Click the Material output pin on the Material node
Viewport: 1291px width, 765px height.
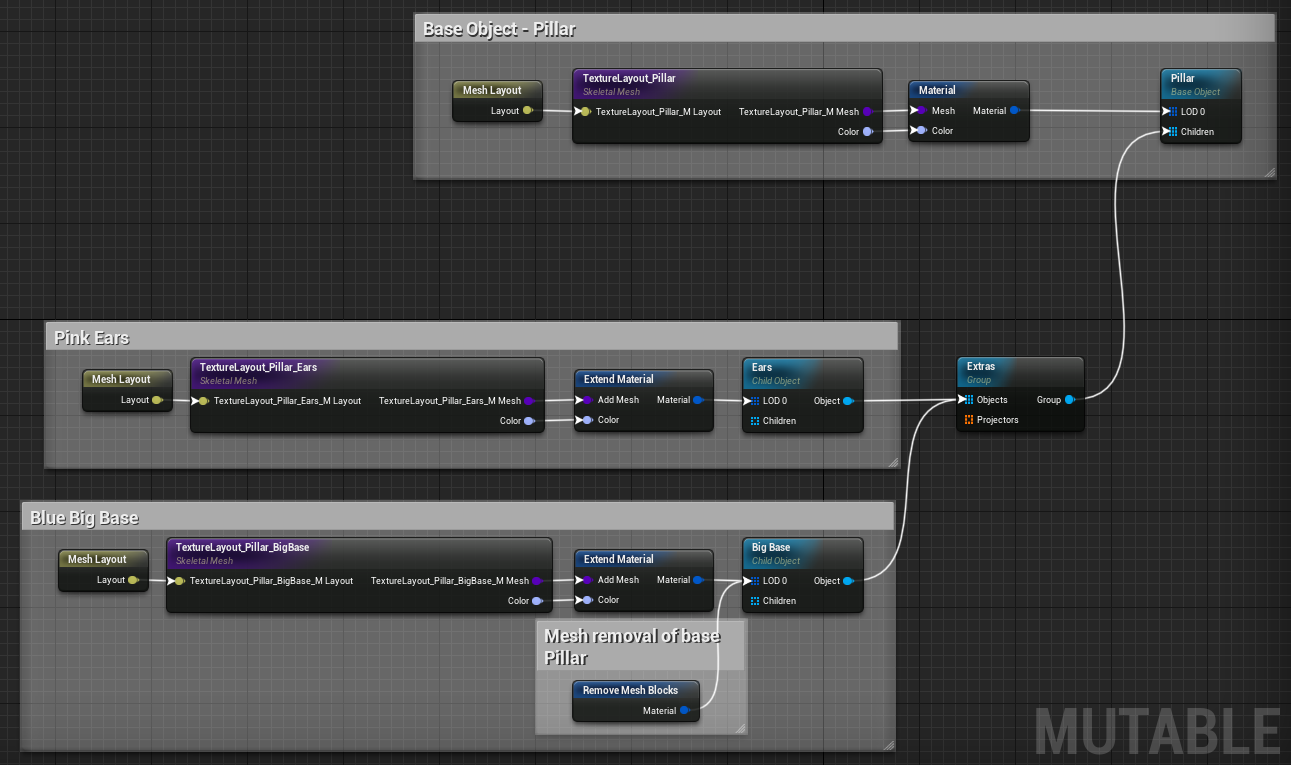click(x=1014, y=111)
